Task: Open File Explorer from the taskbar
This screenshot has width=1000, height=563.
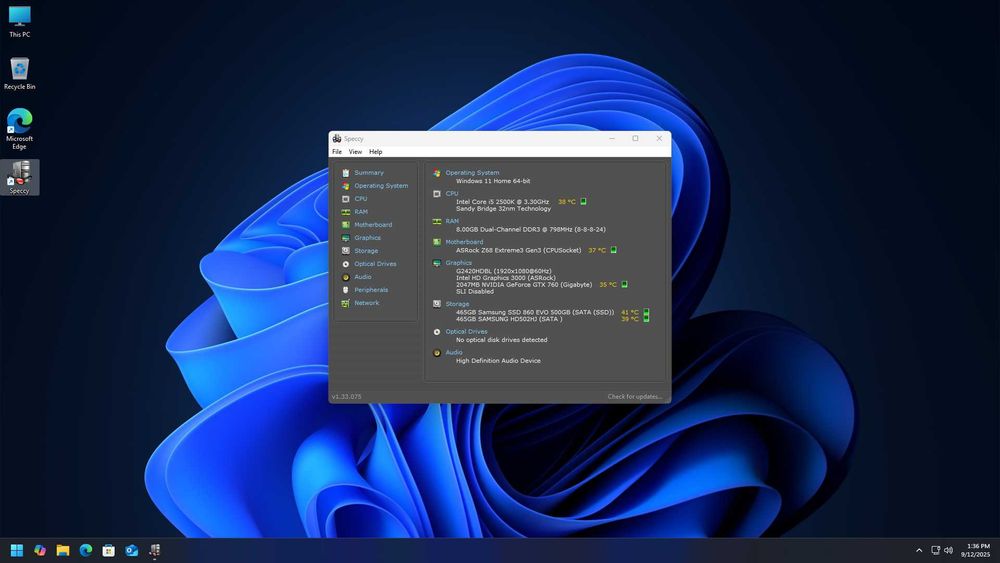Action: pos(62,550)
